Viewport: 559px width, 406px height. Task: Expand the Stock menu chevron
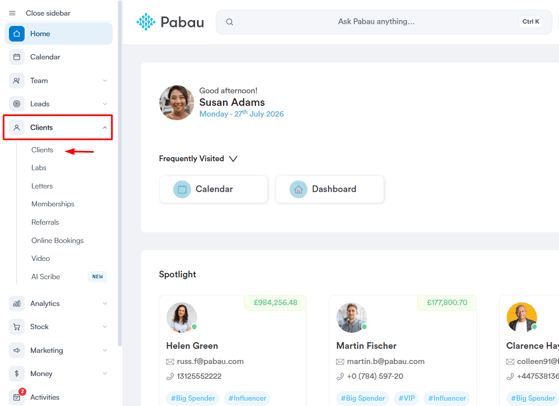click(x=105, y=327)
